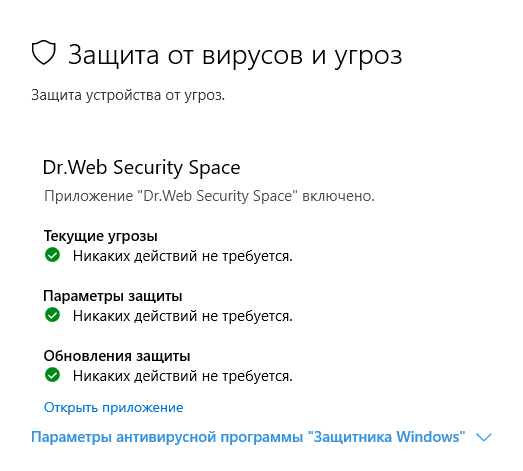Screen dimensions: 523x471
Task: Click the word Windows in the bottom link
Action: (x=428, y=437)
